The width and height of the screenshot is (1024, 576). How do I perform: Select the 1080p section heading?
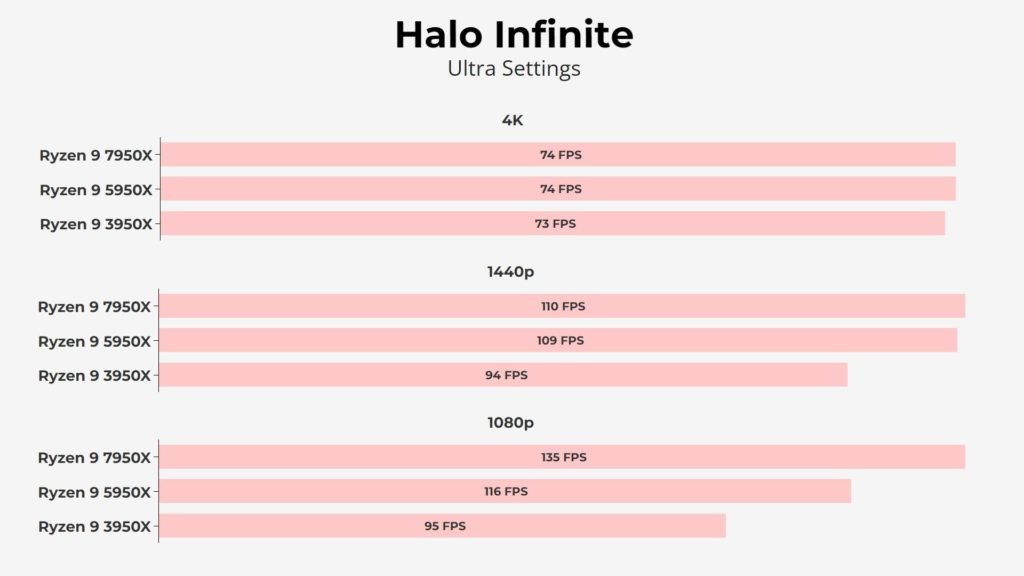511,423
